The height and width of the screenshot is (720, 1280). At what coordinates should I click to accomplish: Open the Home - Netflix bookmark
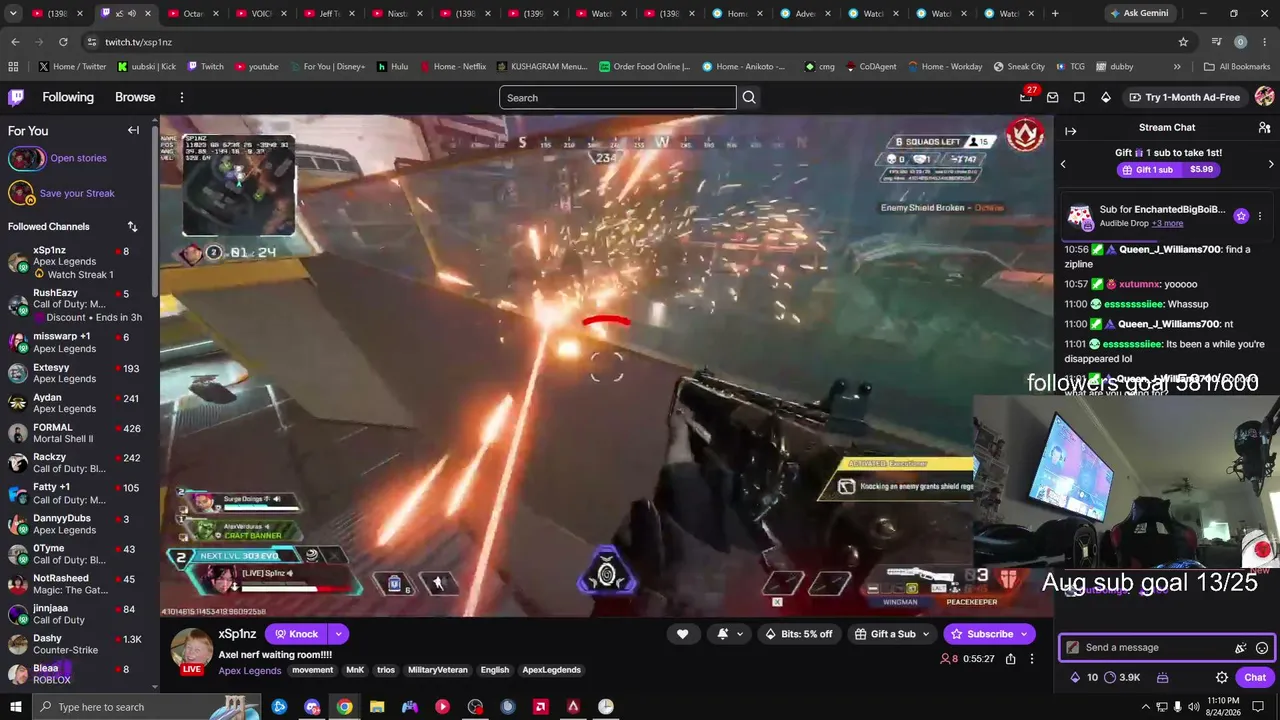tap(452, 67)
